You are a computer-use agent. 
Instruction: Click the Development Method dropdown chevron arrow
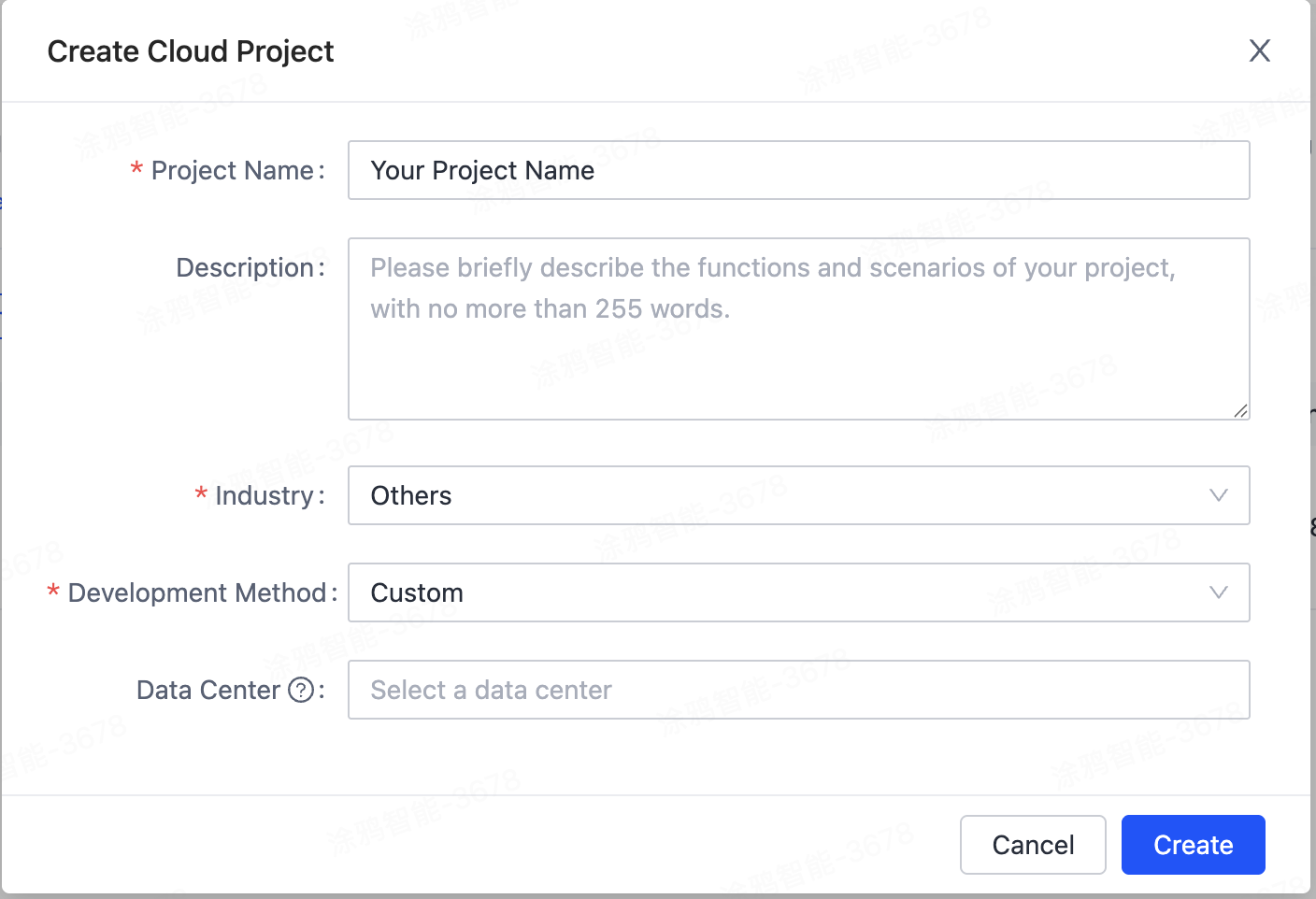[x=1218, y=592]
